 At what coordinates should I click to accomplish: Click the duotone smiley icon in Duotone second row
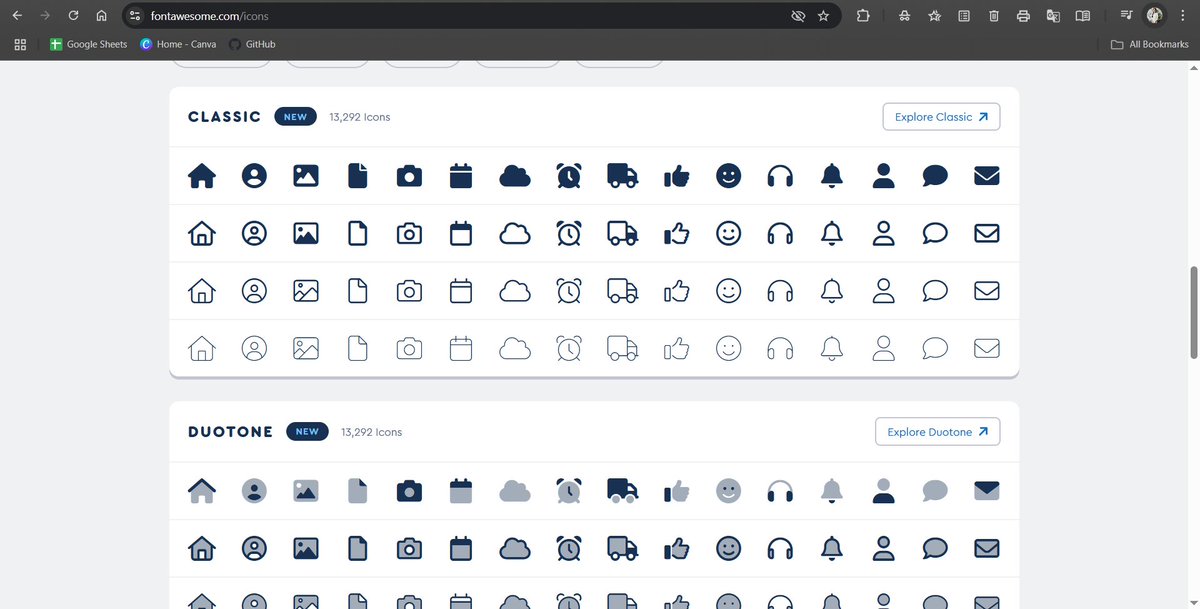[x=729, y=548]
